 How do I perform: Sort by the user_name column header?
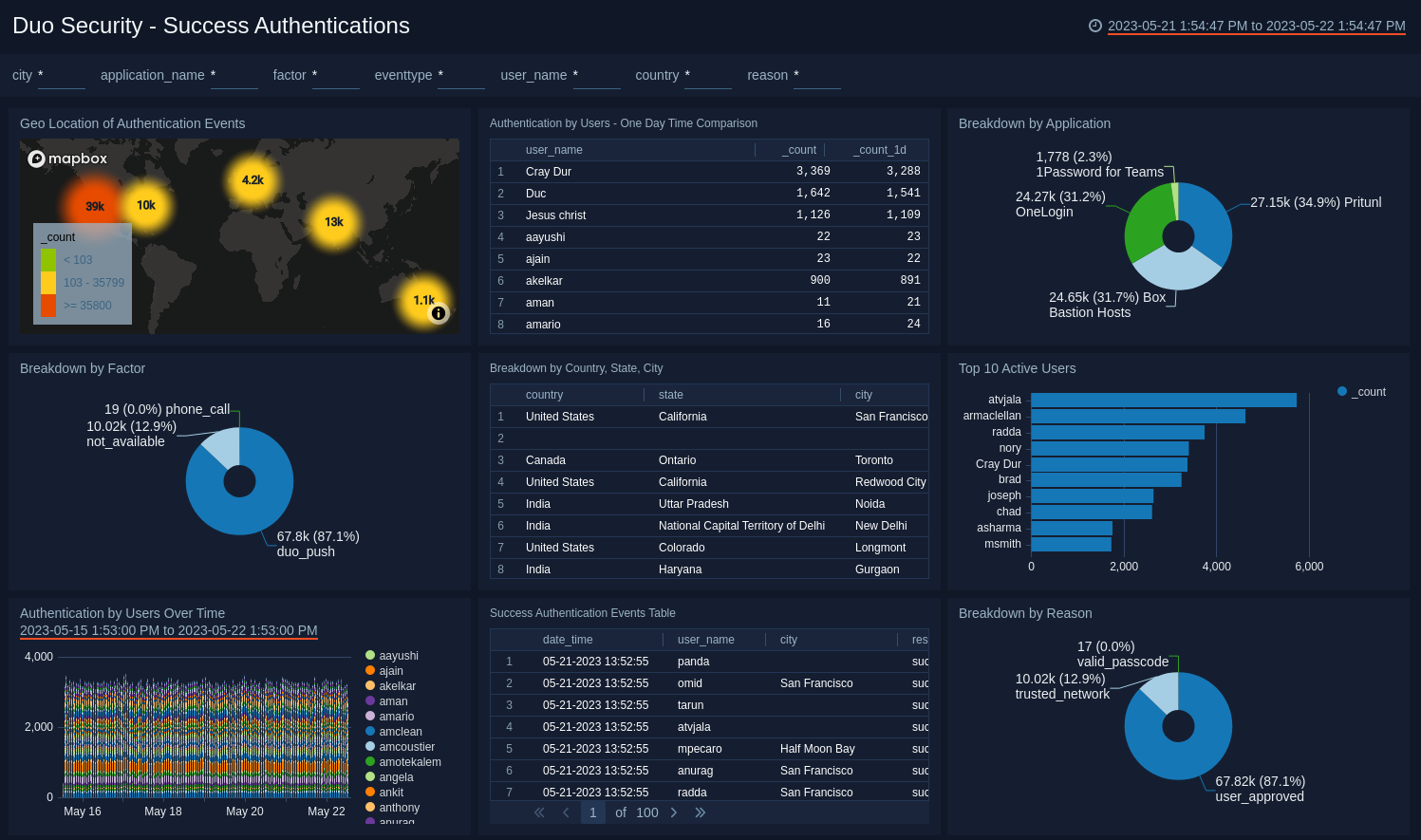pyautogui.click(x=553, y=149)
